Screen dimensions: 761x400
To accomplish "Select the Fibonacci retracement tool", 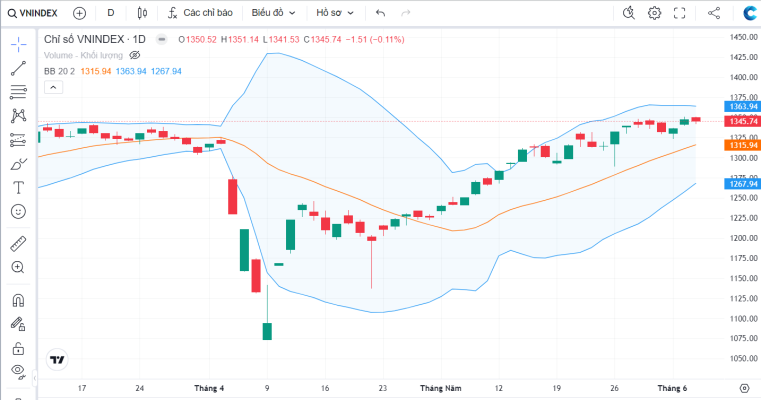I will [18, 92].
